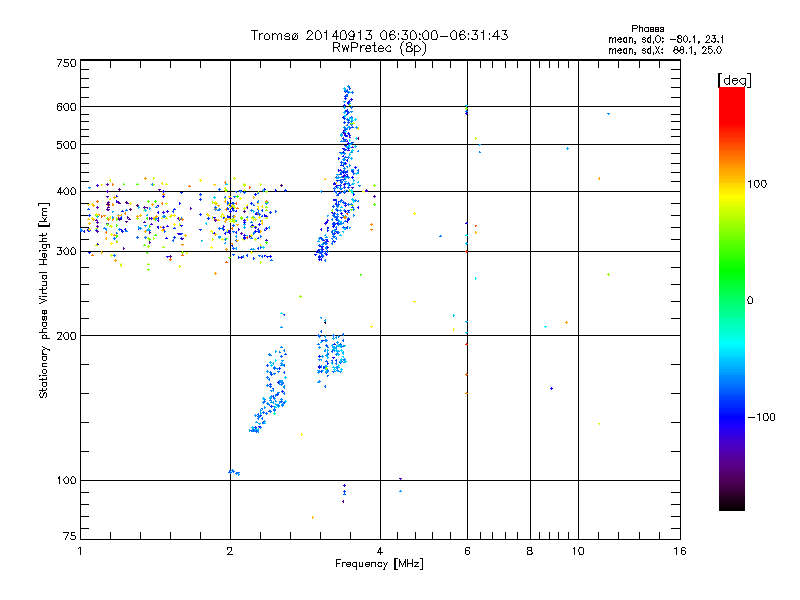The width and height of the screenshot is (800, 600).
Task: Click the x-axis tick label '6'
Action: 467,551
